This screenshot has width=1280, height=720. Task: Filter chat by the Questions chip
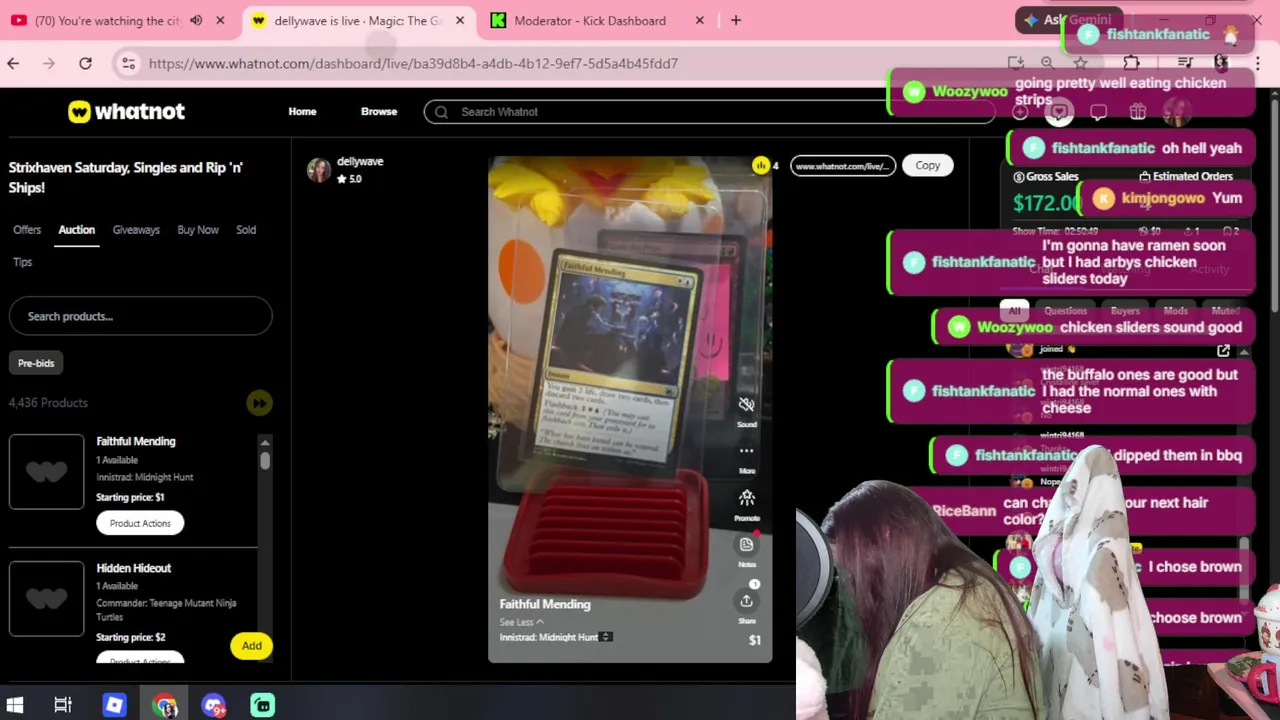(1065, 311)
